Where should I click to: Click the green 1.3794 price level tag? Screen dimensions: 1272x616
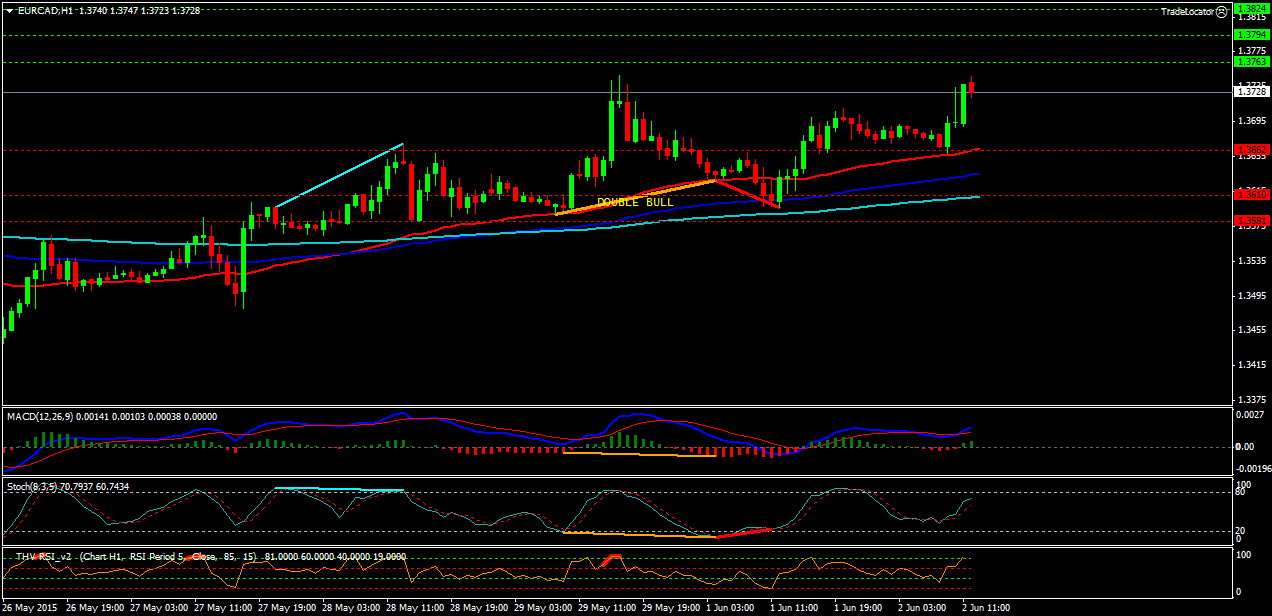(1251, 35)
